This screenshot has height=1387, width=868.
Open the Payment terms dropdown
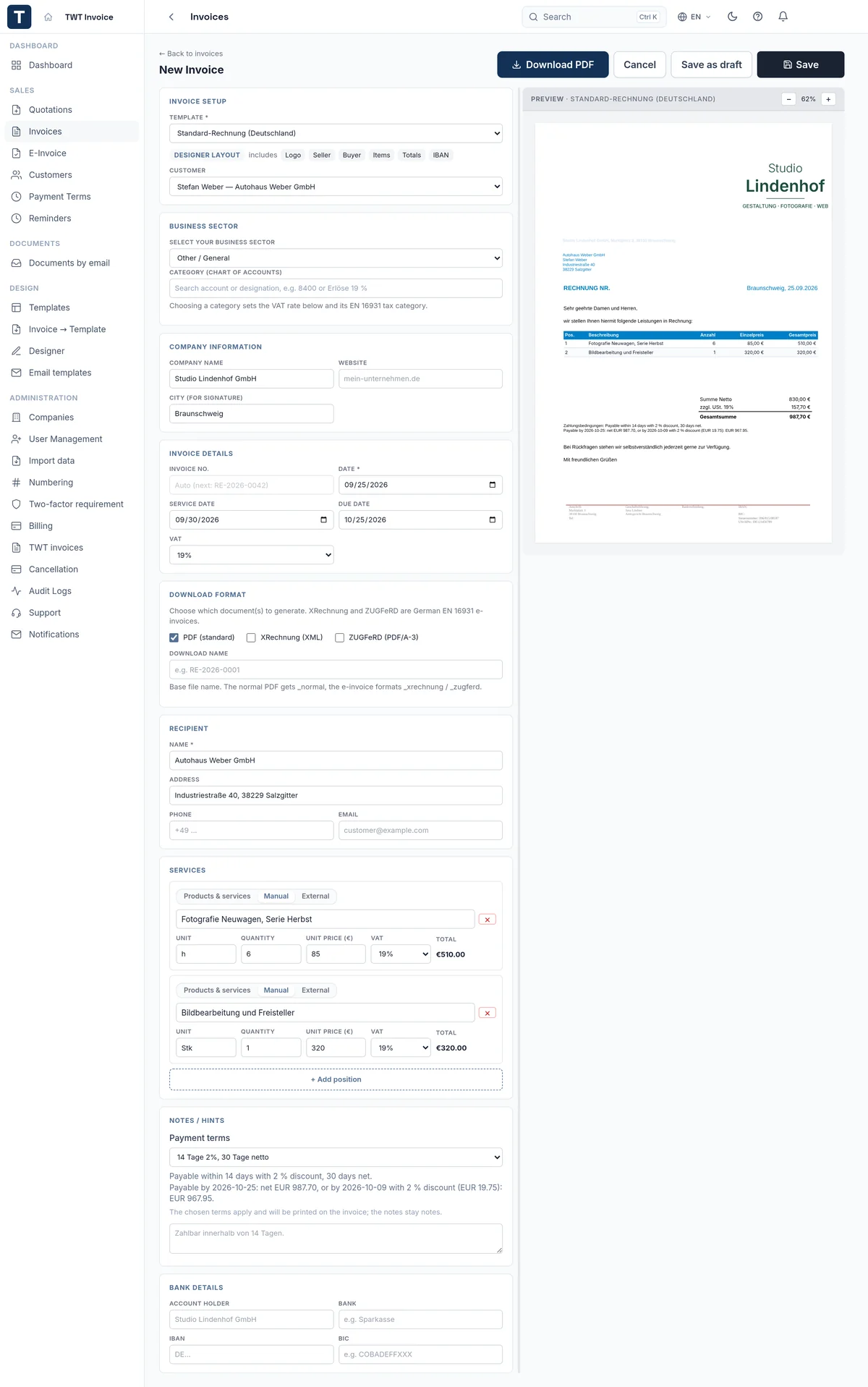pyautogui.click(x=336, y=1158)
